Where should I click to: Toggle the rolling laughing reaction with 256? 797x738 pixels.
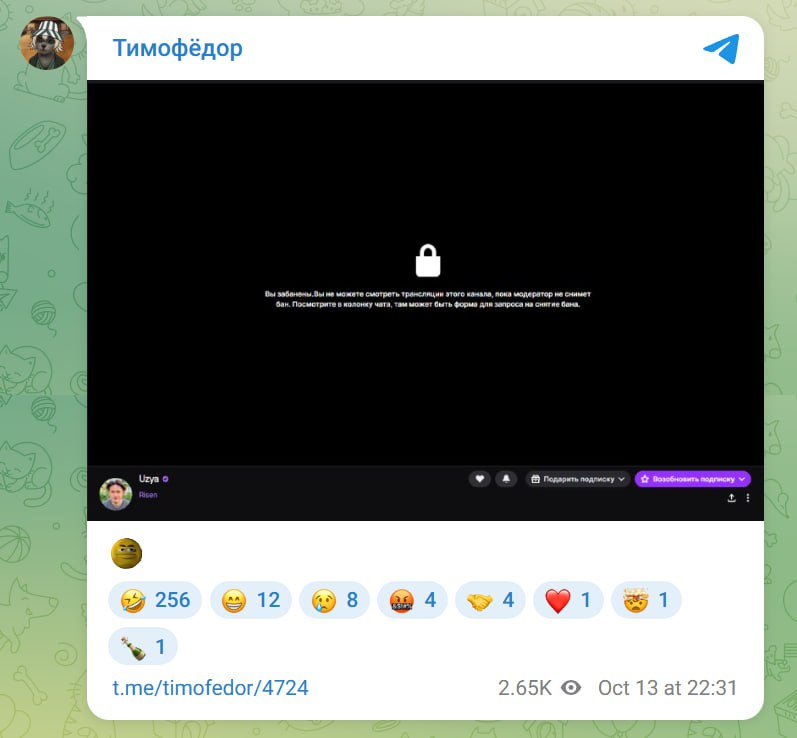pyautogui.click(x=155, y=600)
